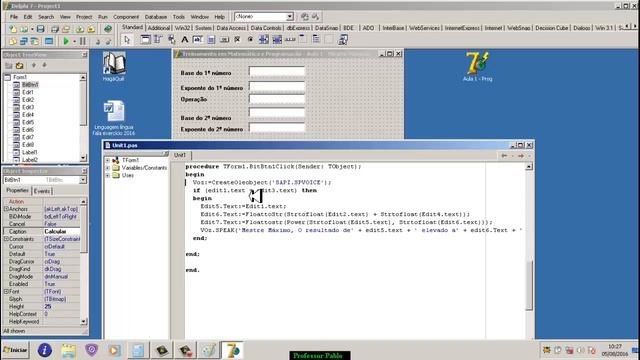The width and height of the screenshot is (640, 360).
Task: Open the Events tab in Object Inspector
Action: [42, 191]
